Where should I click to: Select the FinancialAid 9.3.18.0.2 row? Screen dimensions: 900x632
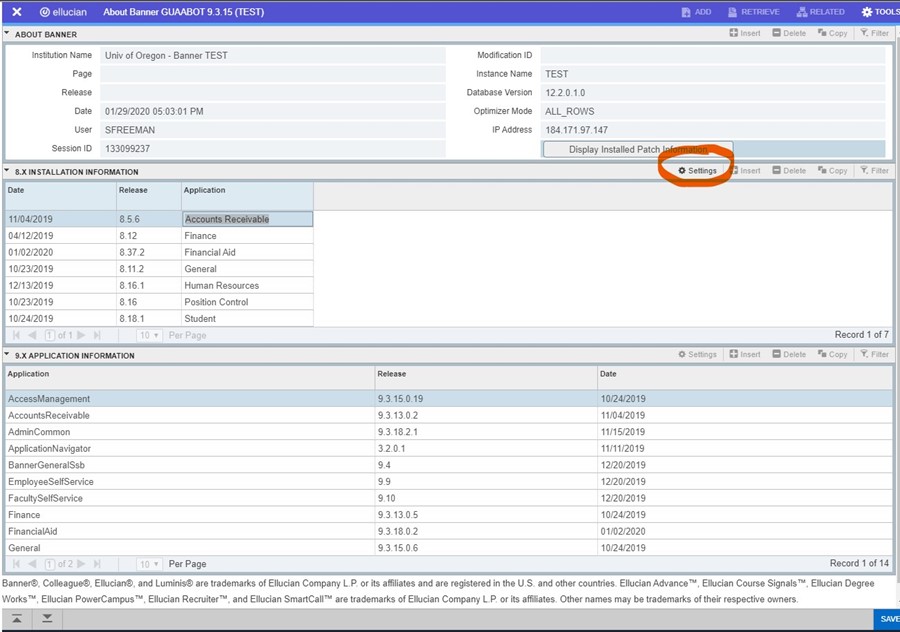coord(449,532)
